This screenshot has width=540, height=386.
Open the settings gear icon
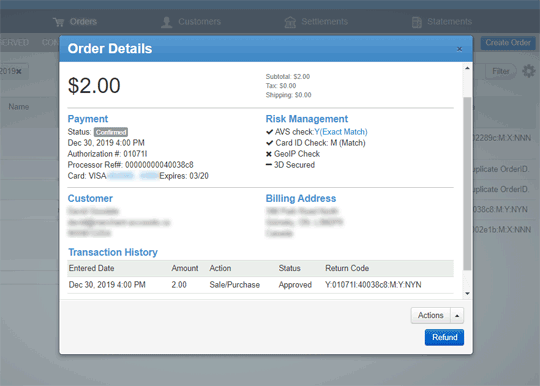[x=529, y=71]
